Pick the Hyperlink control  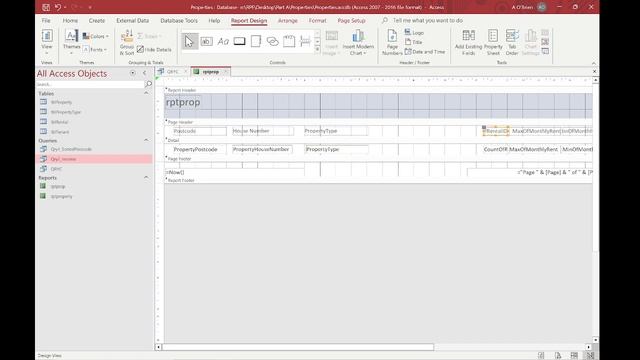272,41
